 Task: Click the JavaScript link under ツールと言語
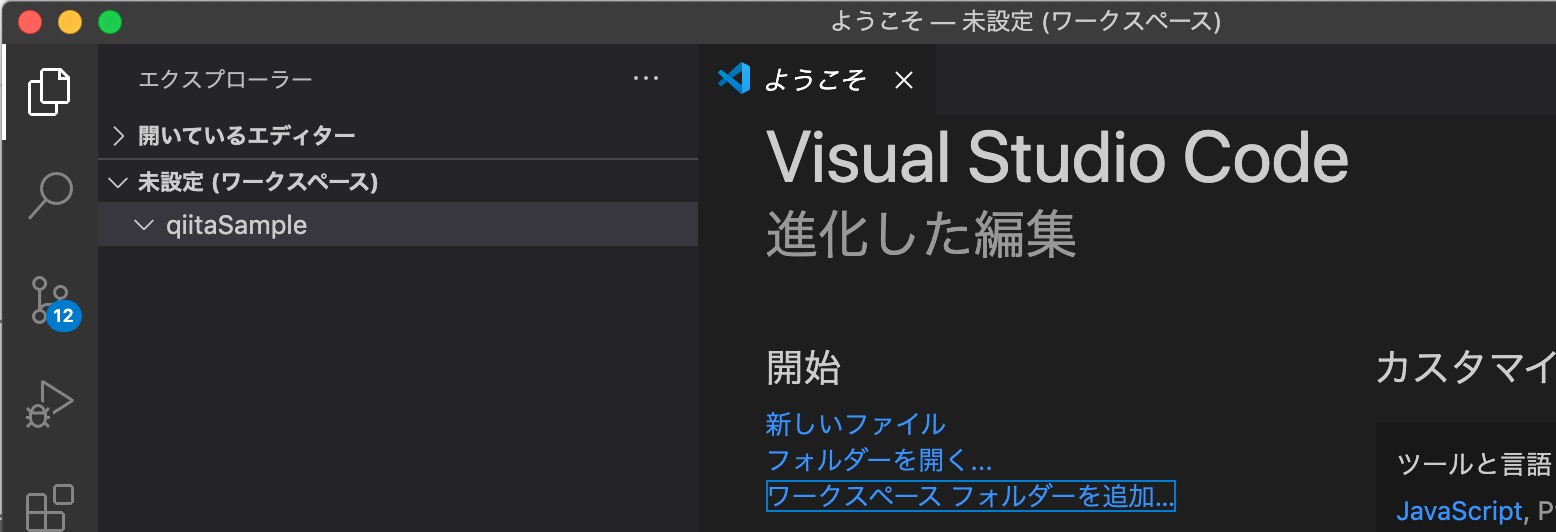click(1457, 511)
